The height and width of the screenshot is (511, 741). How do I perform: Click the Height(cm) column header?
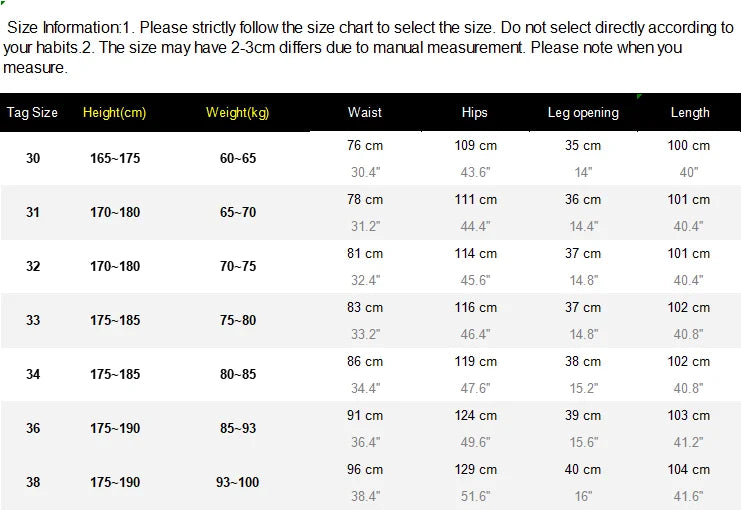(115, 113)
